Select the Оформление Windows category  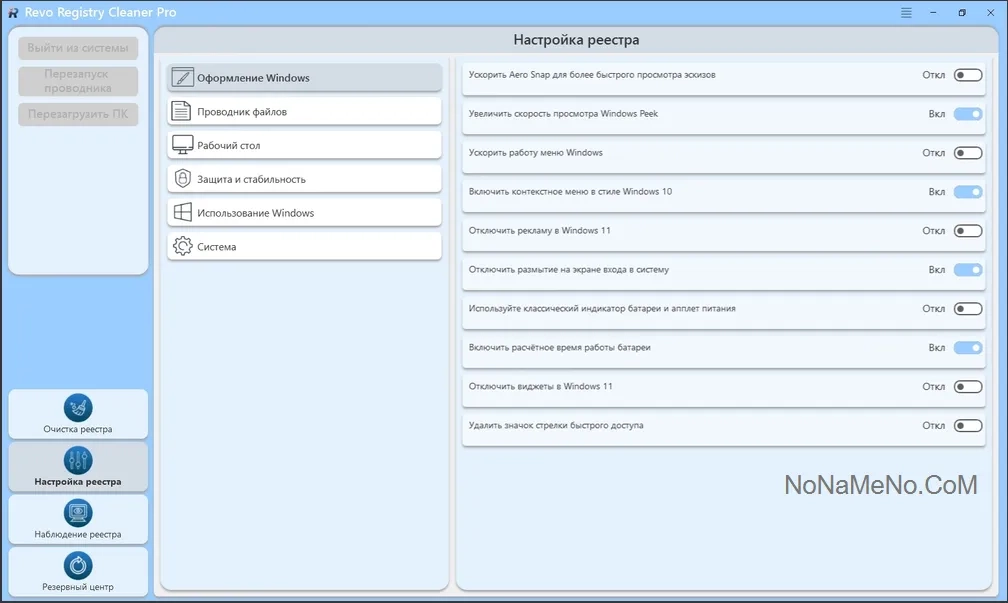(x=304, y=78)
